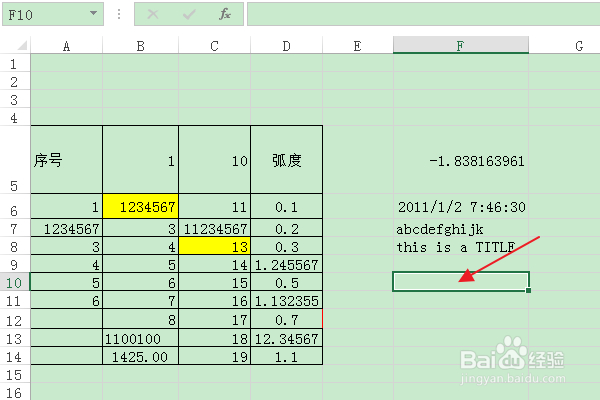Click the Cancel (X) formula bar icon

pos(153,15)
